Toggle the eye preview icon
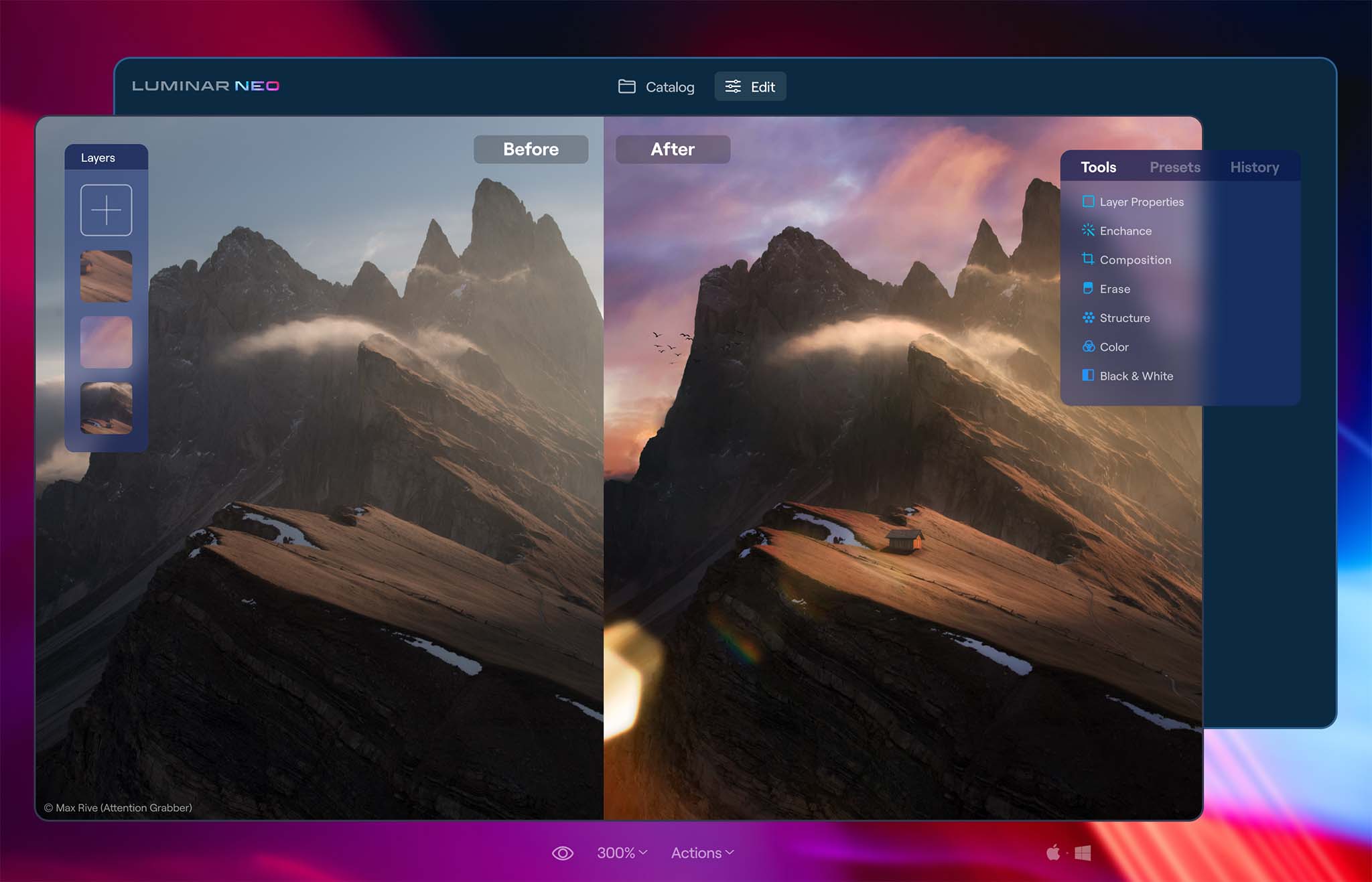Image resolution: width=1372 pixels, height=882 pixels. point(562,853)
